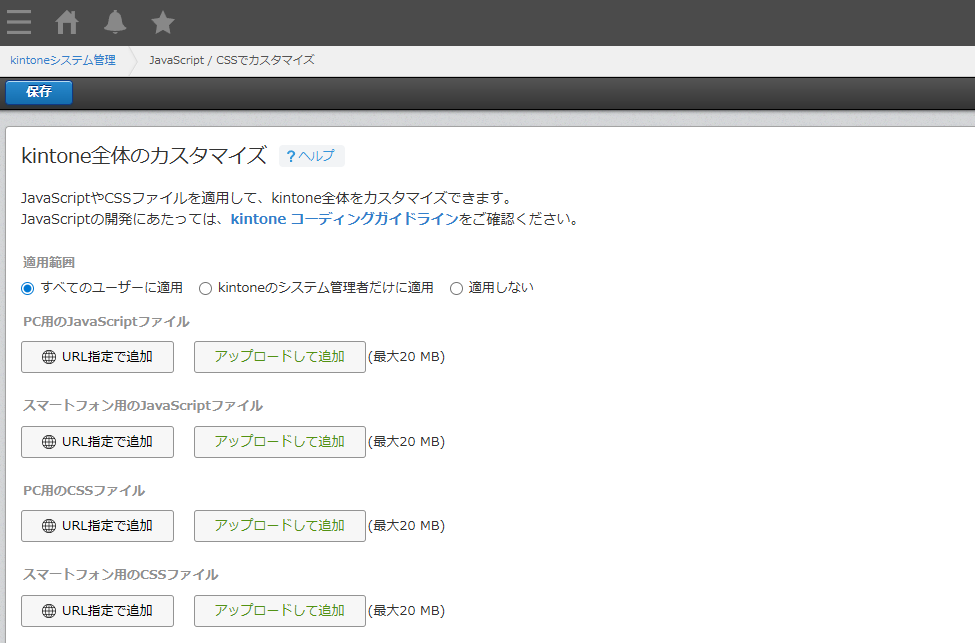Select kintoneのシステム管理者だけに適用 radio option
975x643 pixels.
pyautogui.click(x=206, y=288)
